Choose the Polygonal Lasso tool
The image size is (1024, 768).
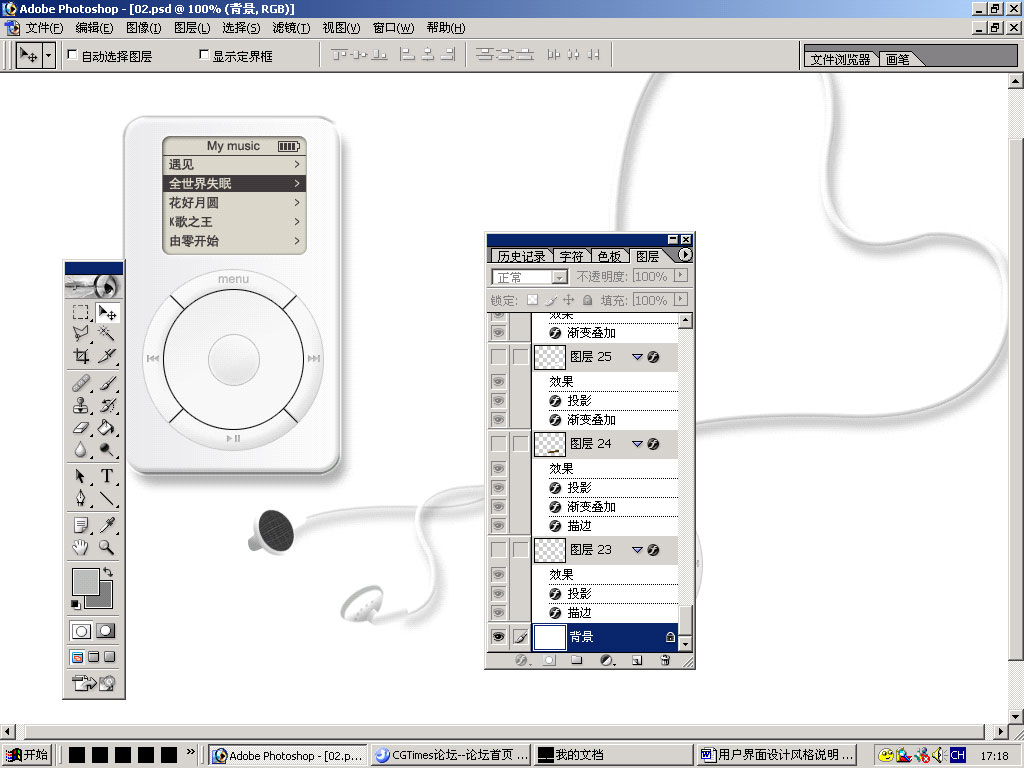[x=81, y=334]
